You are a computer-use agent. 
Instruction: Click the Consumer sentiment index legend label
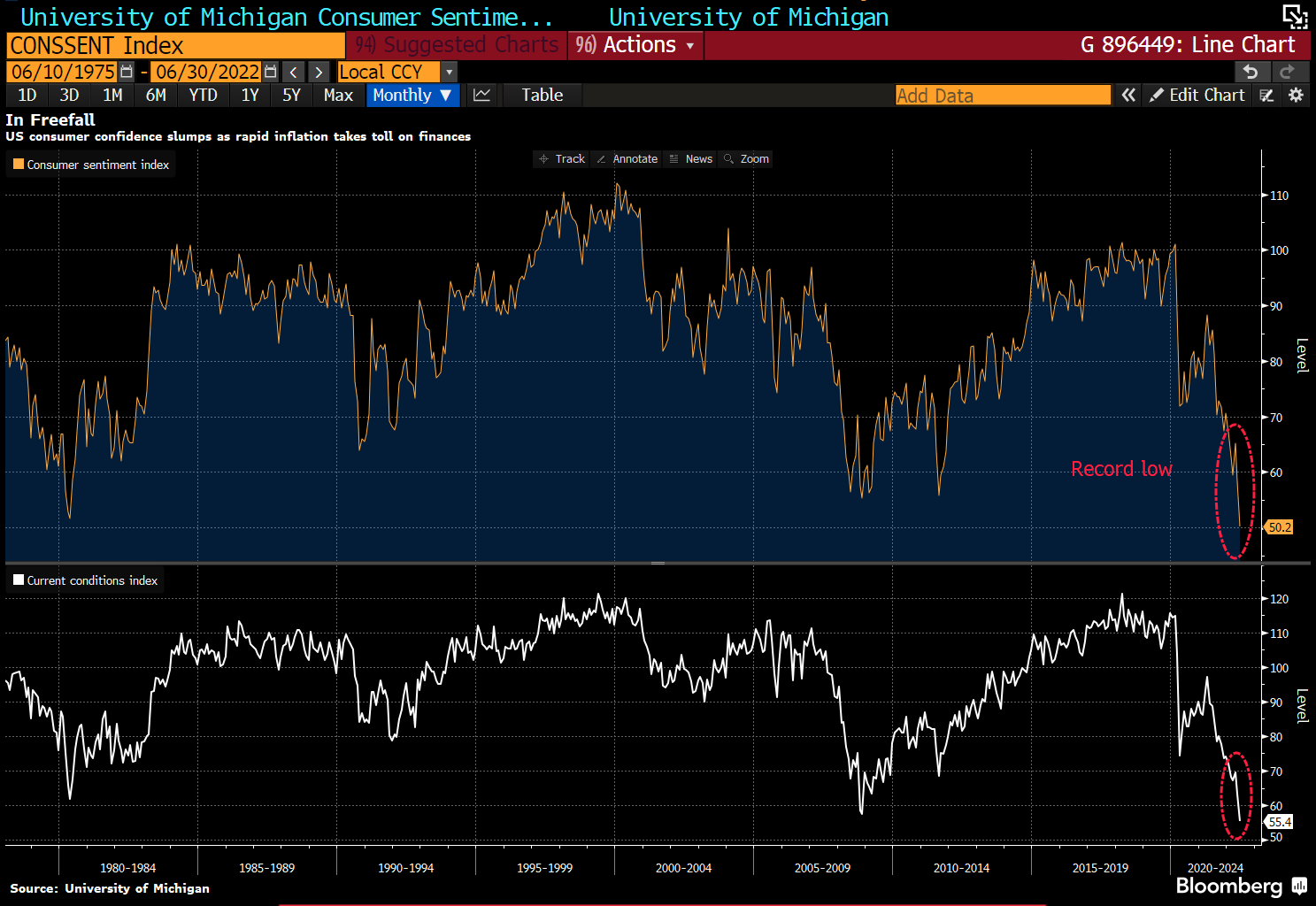pyautogui.click(x=98, y=165)
